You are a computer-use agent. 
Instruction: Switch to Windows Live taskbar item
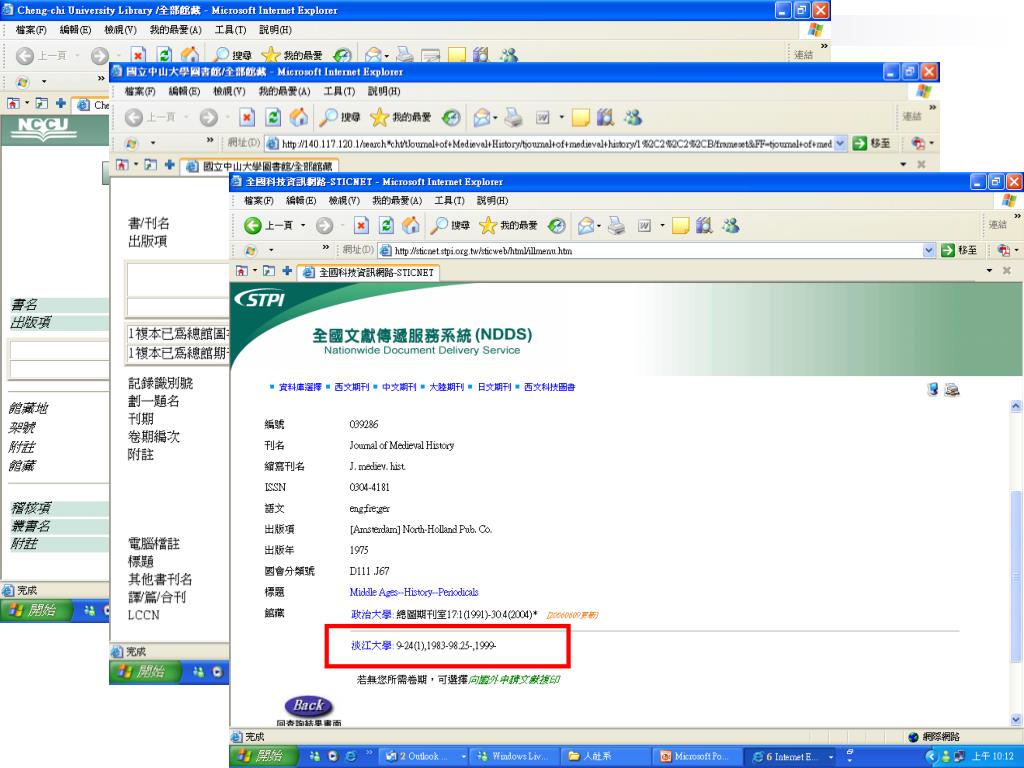[517, 757]
